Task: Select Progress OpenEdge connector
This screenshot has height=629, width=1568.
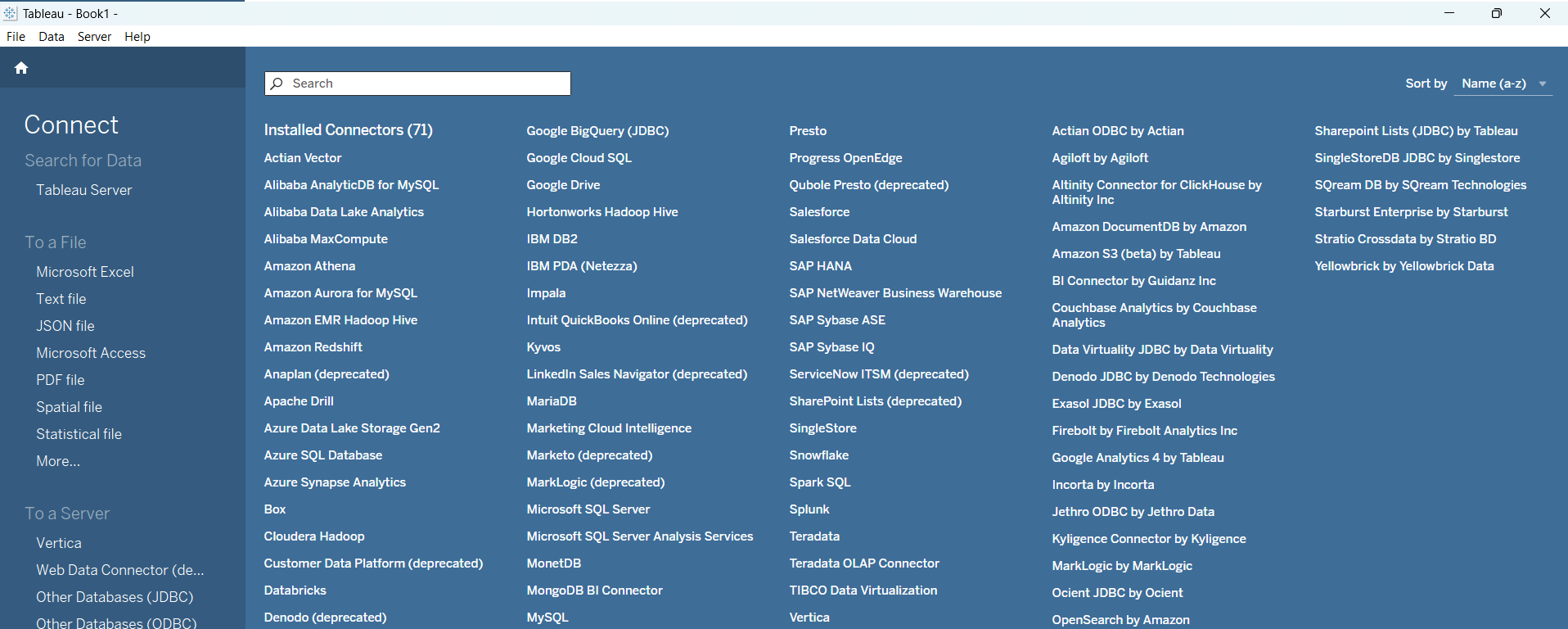Action: coord(846,158)
